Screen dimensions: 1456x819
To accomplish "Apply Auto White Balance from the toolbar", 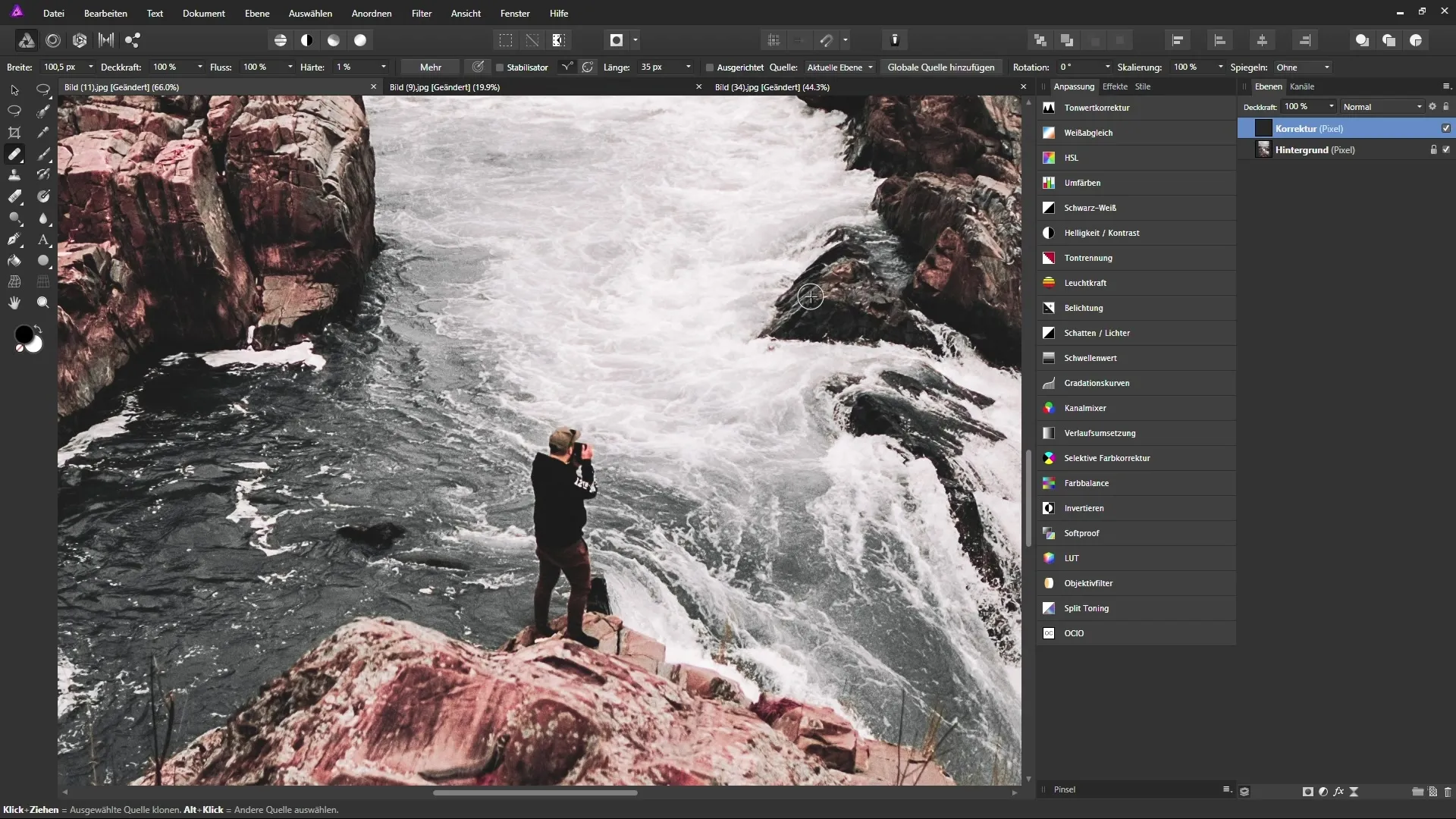I will coord(360,40).
